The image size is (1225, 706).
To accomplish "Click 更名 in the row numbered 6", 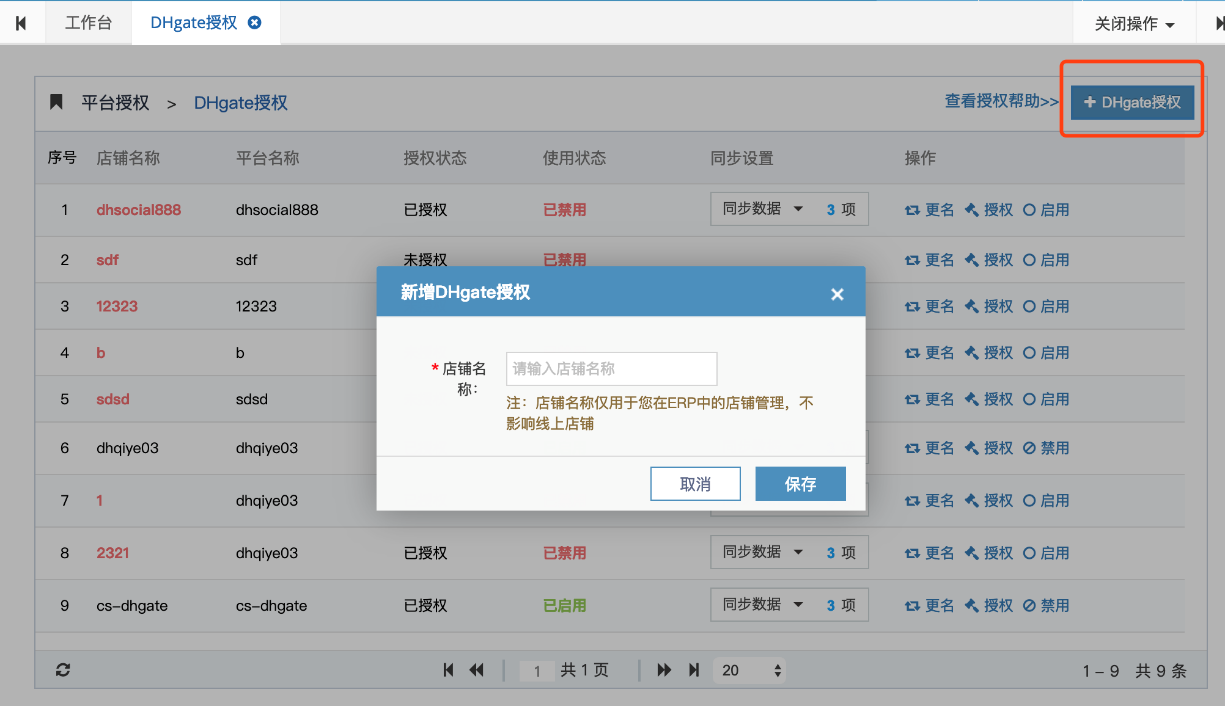I will tap(929, 448).
